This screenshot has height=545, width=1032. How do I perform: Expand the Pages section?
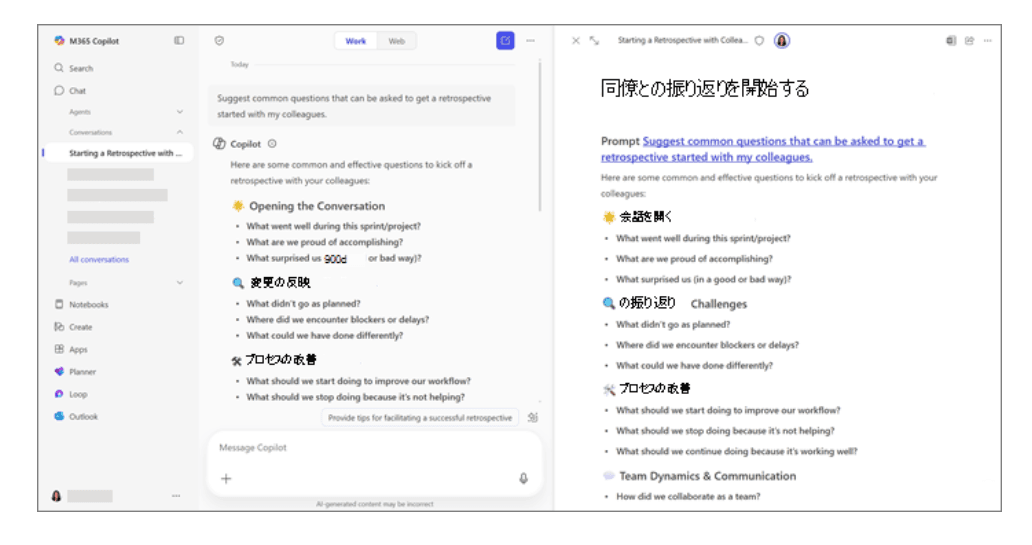(180, 283)
